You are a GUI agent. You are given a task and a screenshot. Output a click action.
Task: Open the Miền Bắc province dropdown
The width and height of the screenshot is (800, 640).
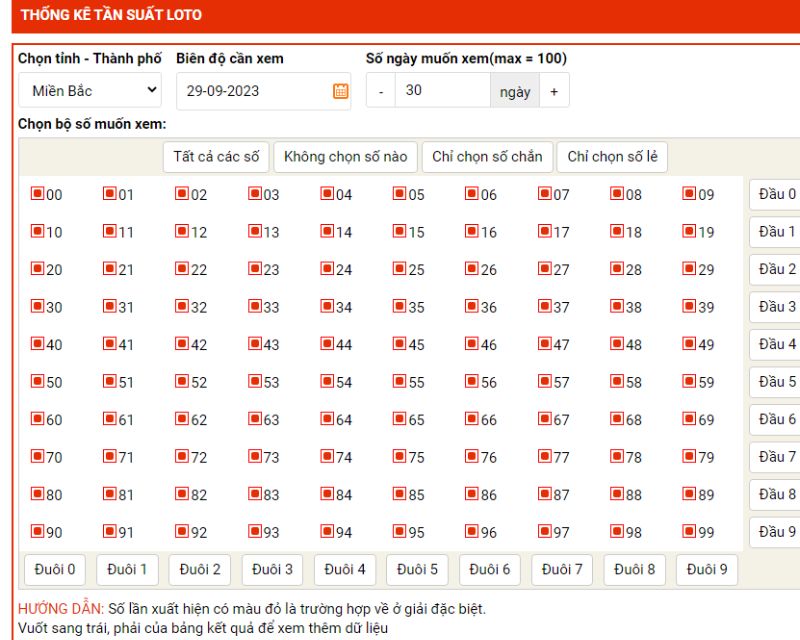coord(90,90)
